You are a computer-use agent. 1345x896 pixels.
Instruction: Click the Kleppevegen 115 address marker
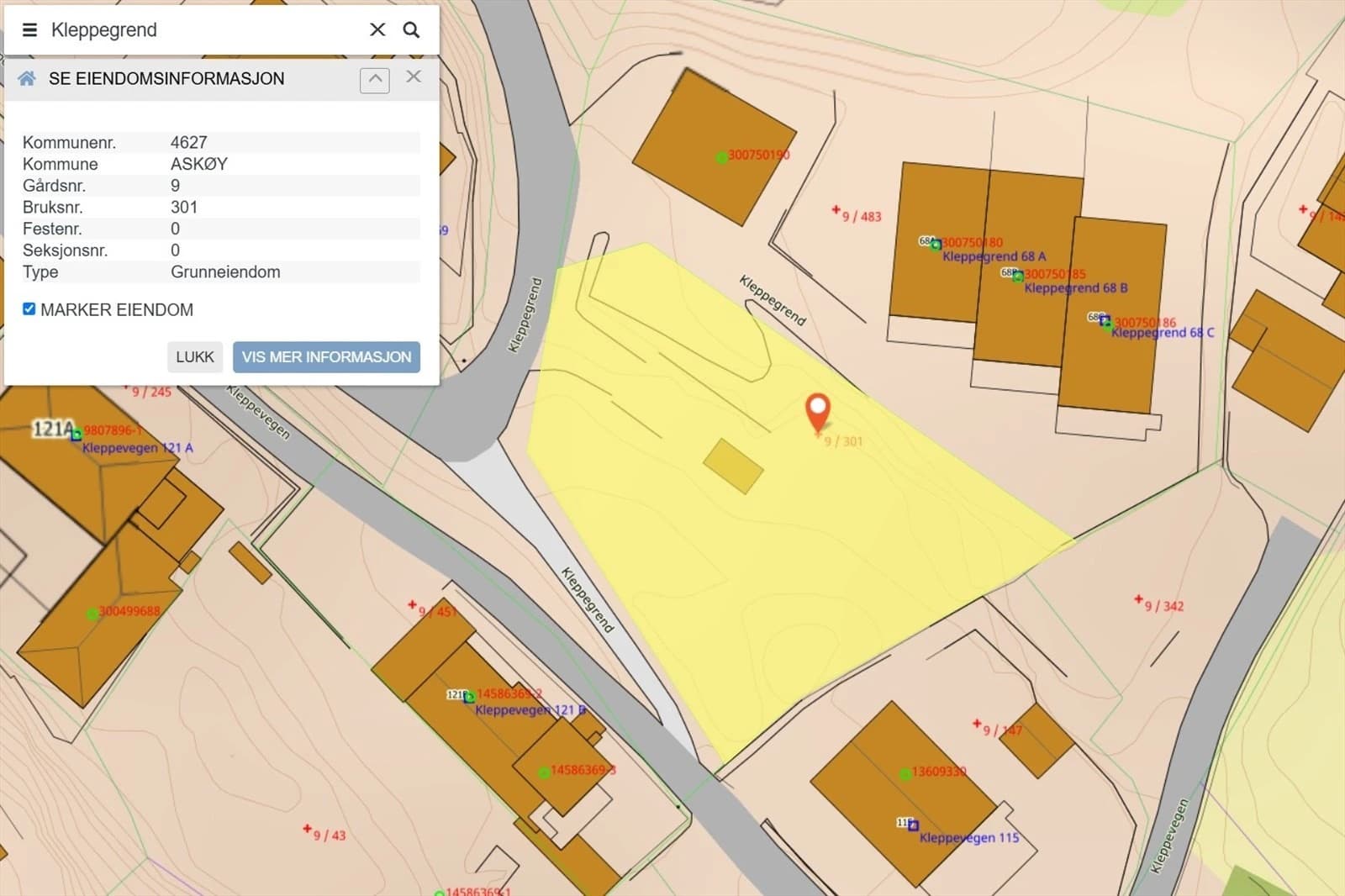913,825
